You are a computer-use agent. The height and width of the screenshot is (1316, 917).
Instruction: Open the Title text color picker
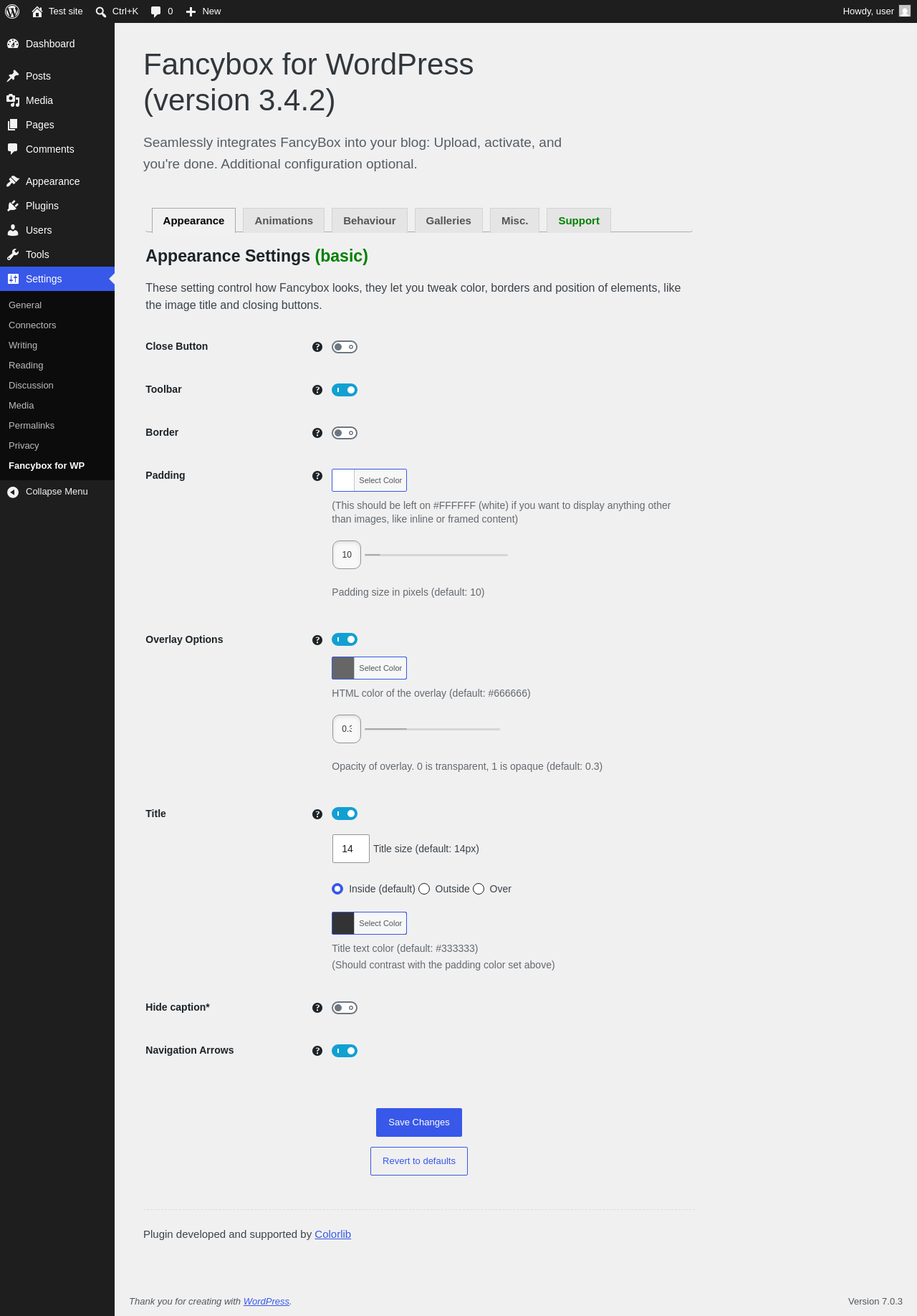pos(369,923)
